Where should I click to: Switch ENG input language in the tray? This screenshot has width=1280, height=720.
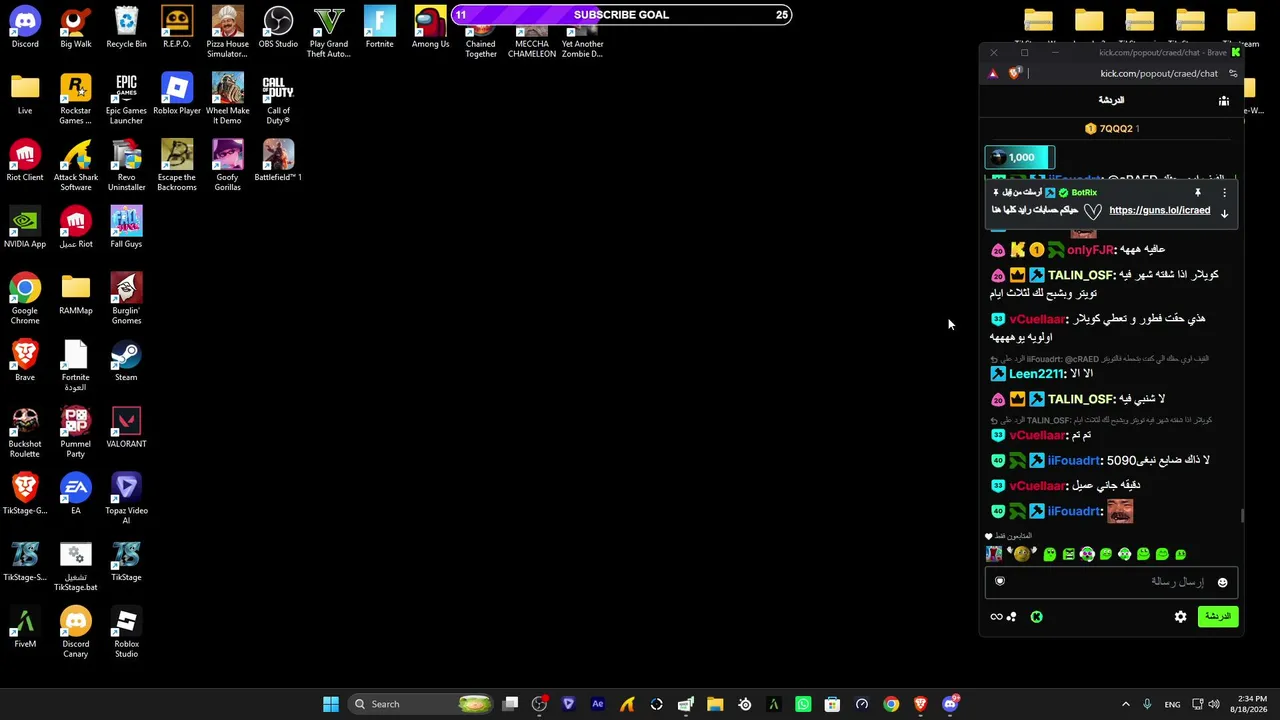tap(1172, 704)
